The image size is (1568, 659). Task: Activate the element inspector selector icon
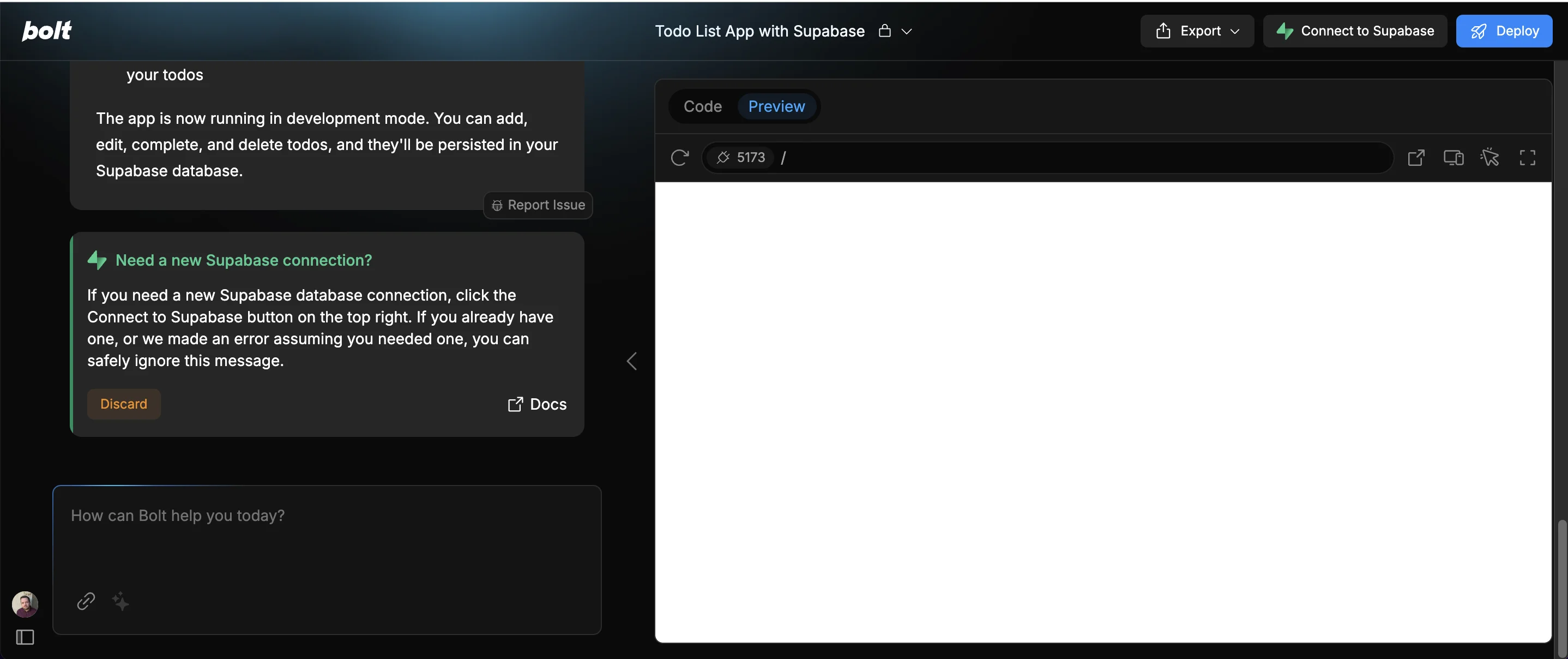coord(1489,158)
